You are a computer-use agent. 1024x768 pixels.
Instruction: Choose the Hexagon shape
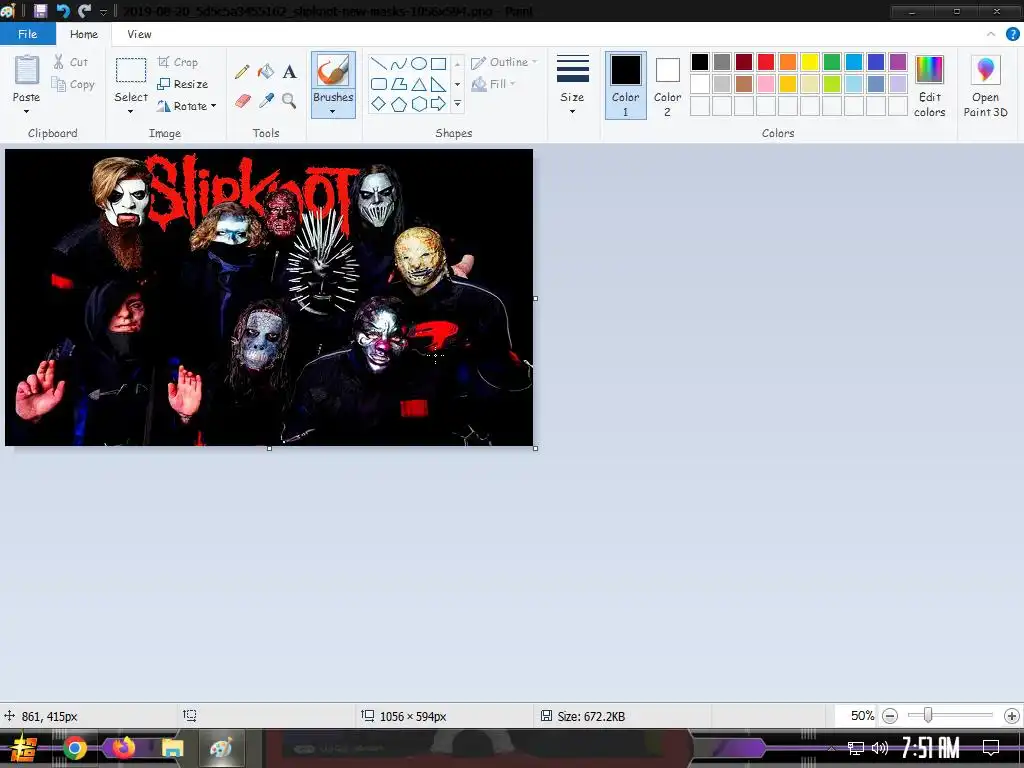coord(419,103)
